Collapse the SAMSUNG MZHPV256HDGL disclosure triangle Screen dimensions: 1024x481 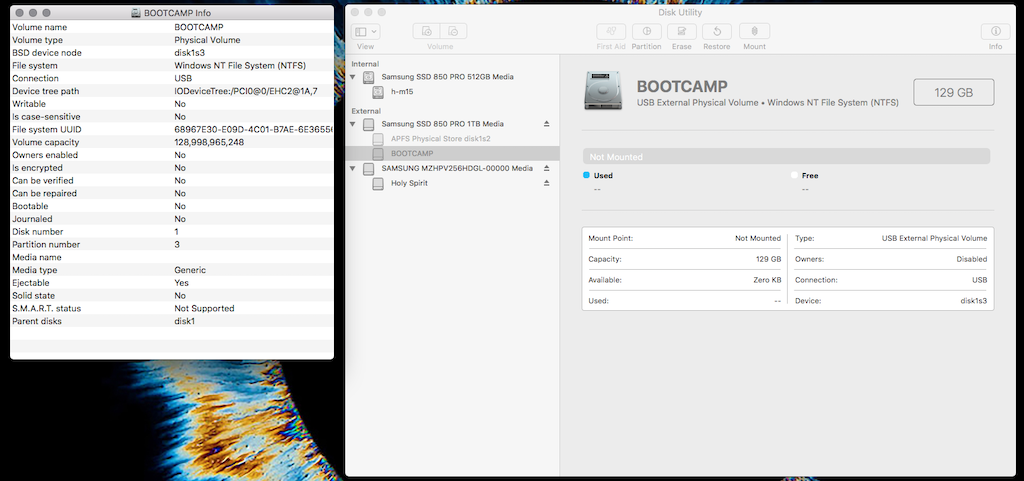point(353,168)
